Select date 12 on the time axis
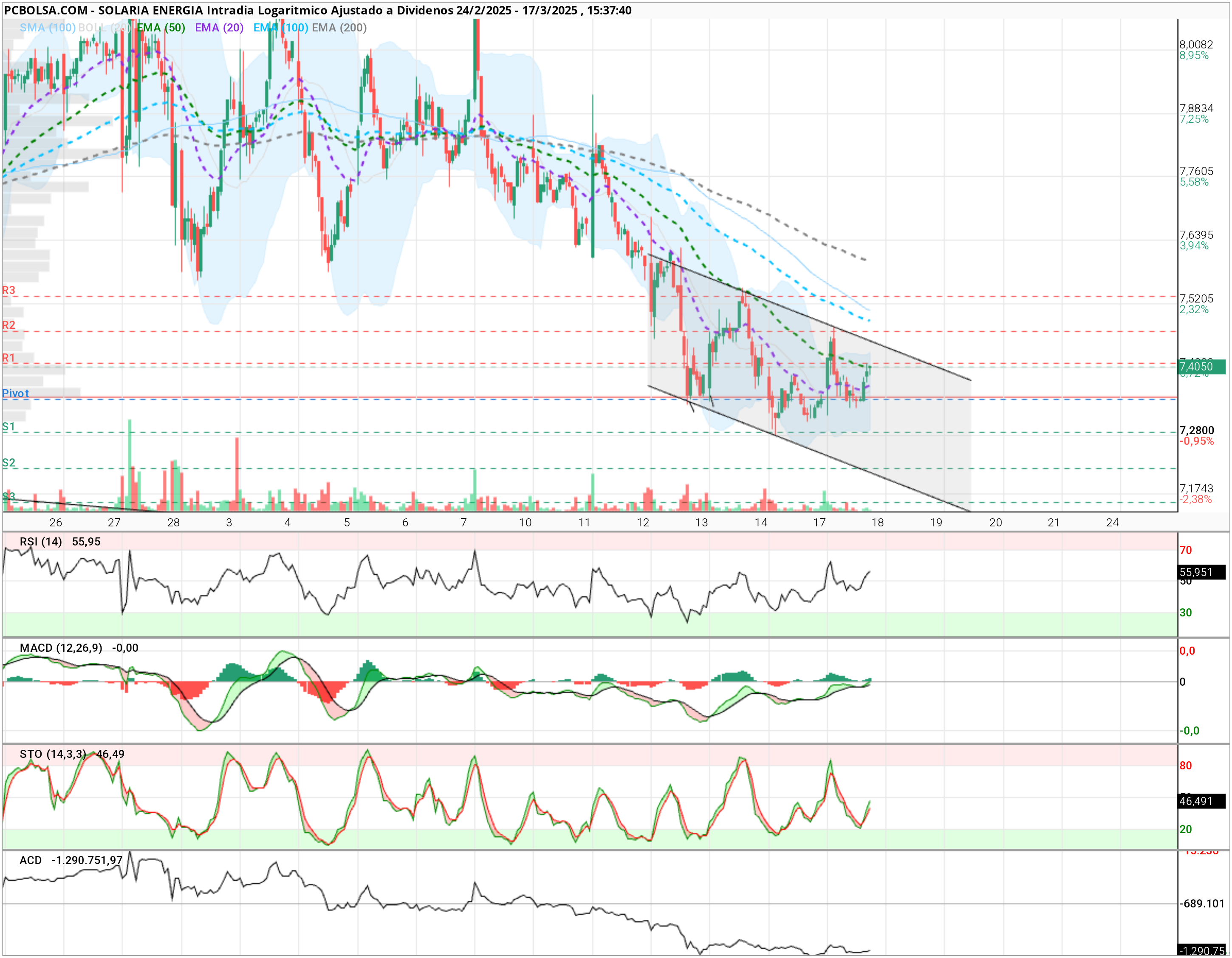 pos(643,523)
